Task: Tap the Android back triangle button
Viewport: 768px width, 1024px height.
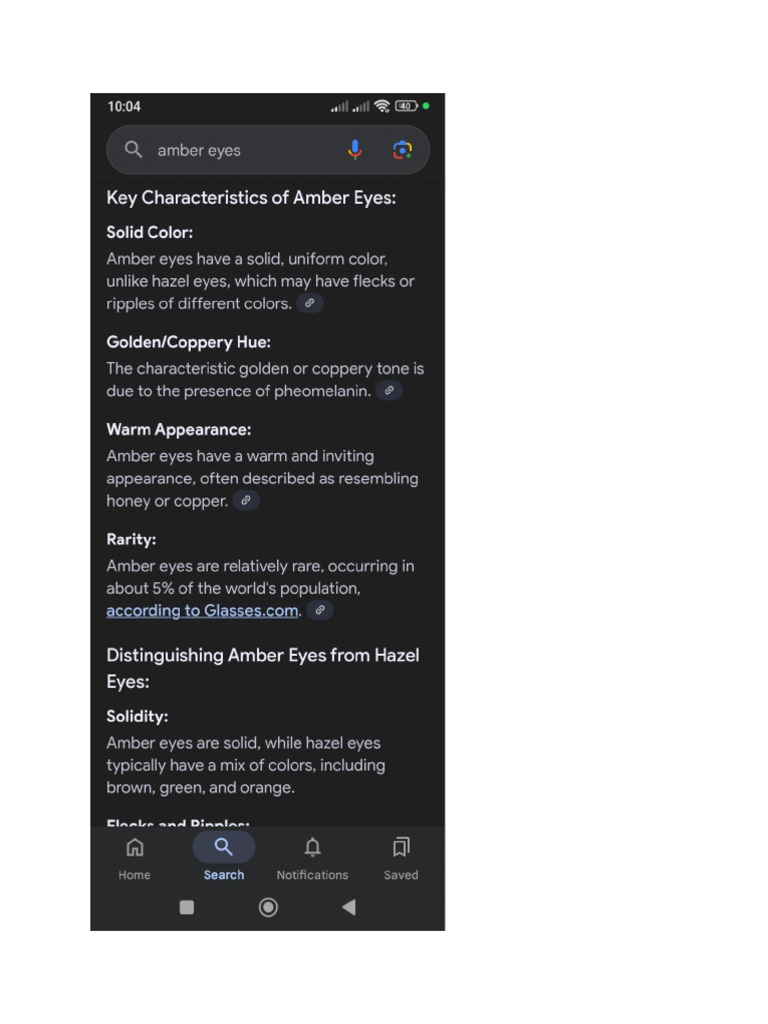Action: click(349, 907)
